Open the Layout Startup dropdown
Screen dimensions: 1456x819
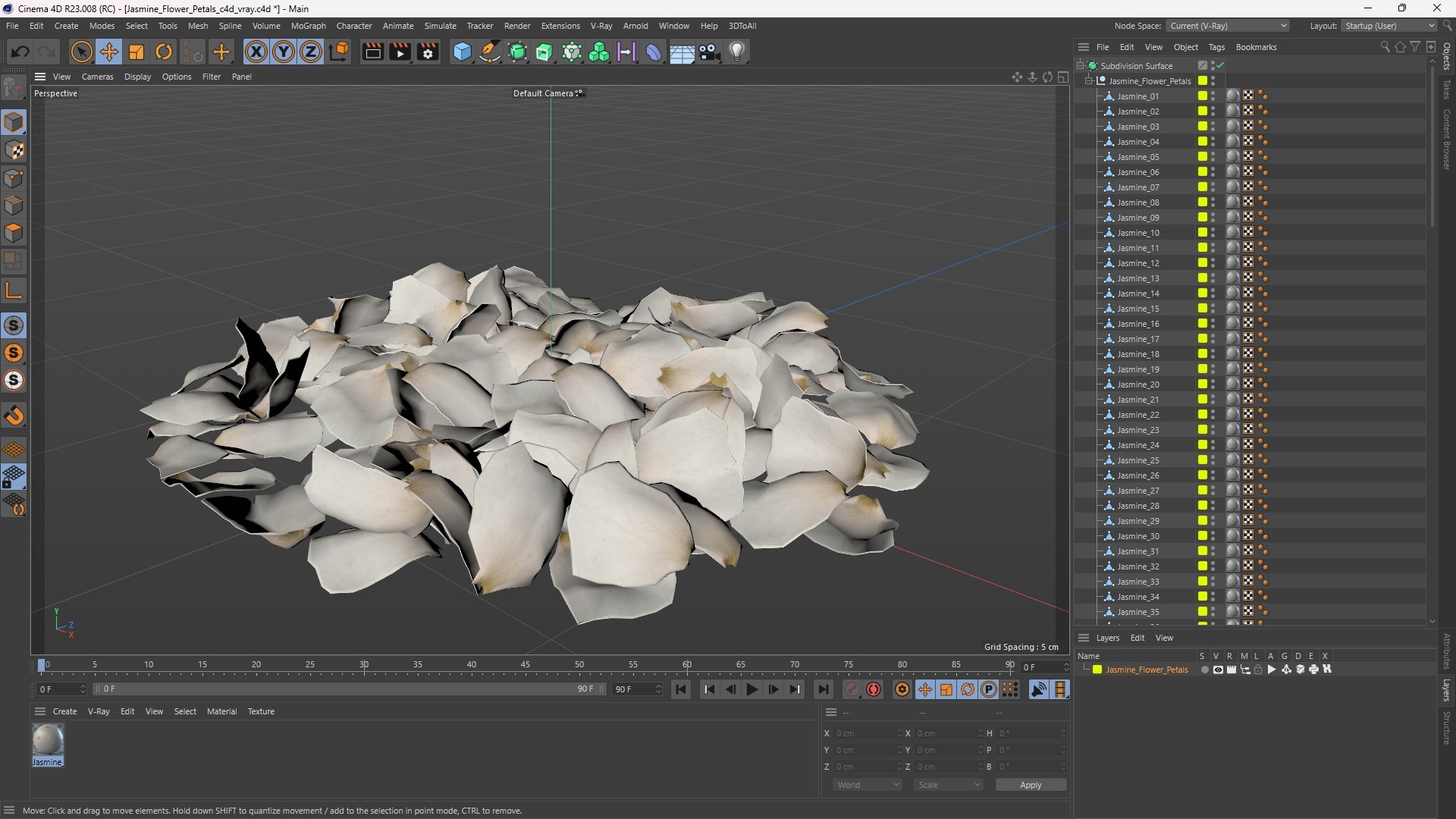[x=1389, y=26]
